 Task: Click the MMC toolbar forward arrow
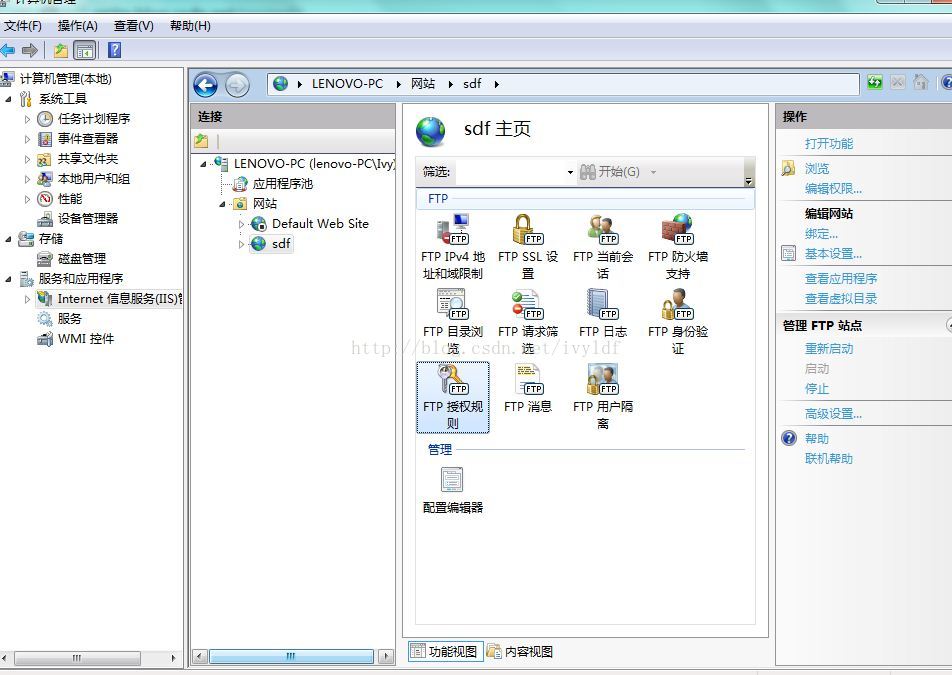pos(29,50)
